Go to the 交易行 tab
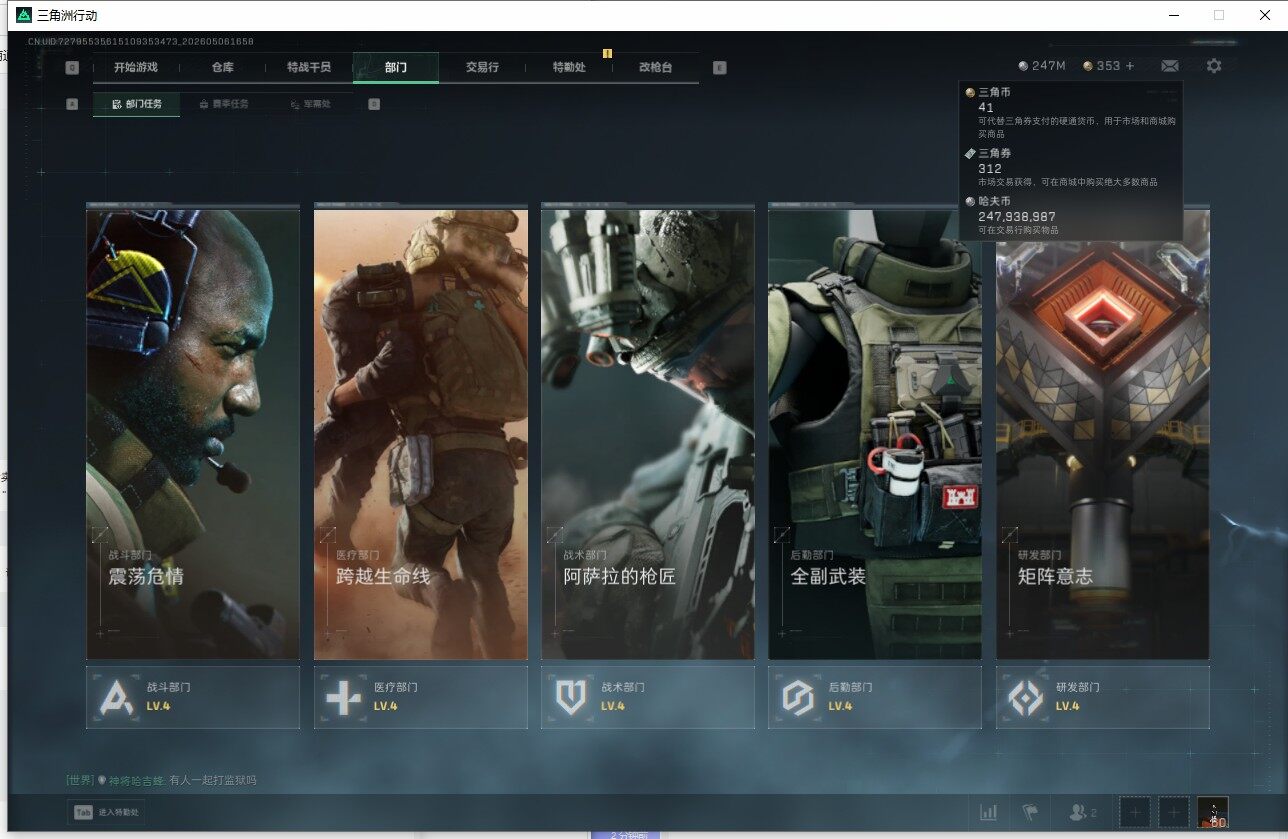1288x839 pixels. (482, 67)
